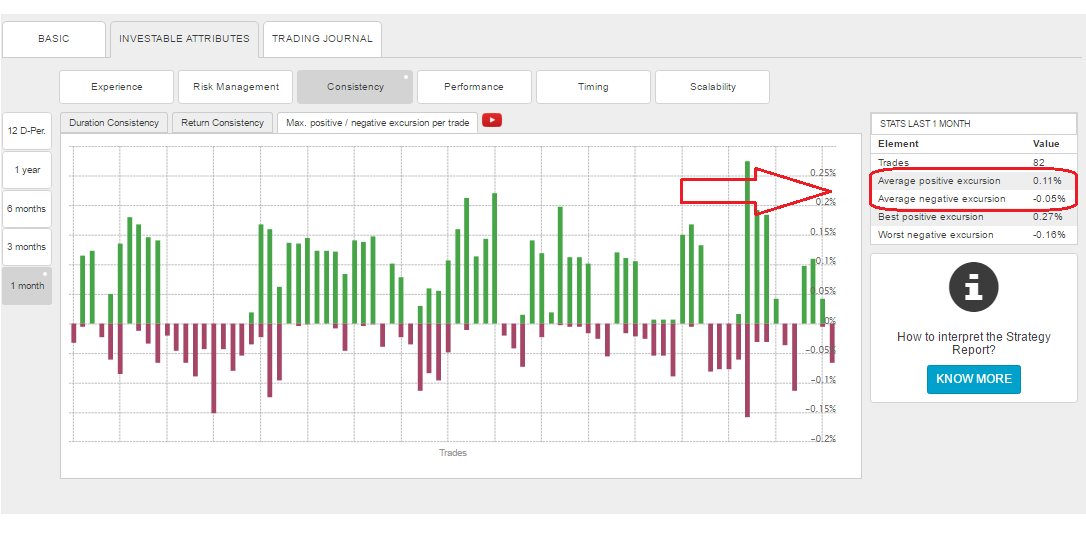Switch period to 3 months
The height and width of the screenshot is (540, 1086).
point(27,247)
